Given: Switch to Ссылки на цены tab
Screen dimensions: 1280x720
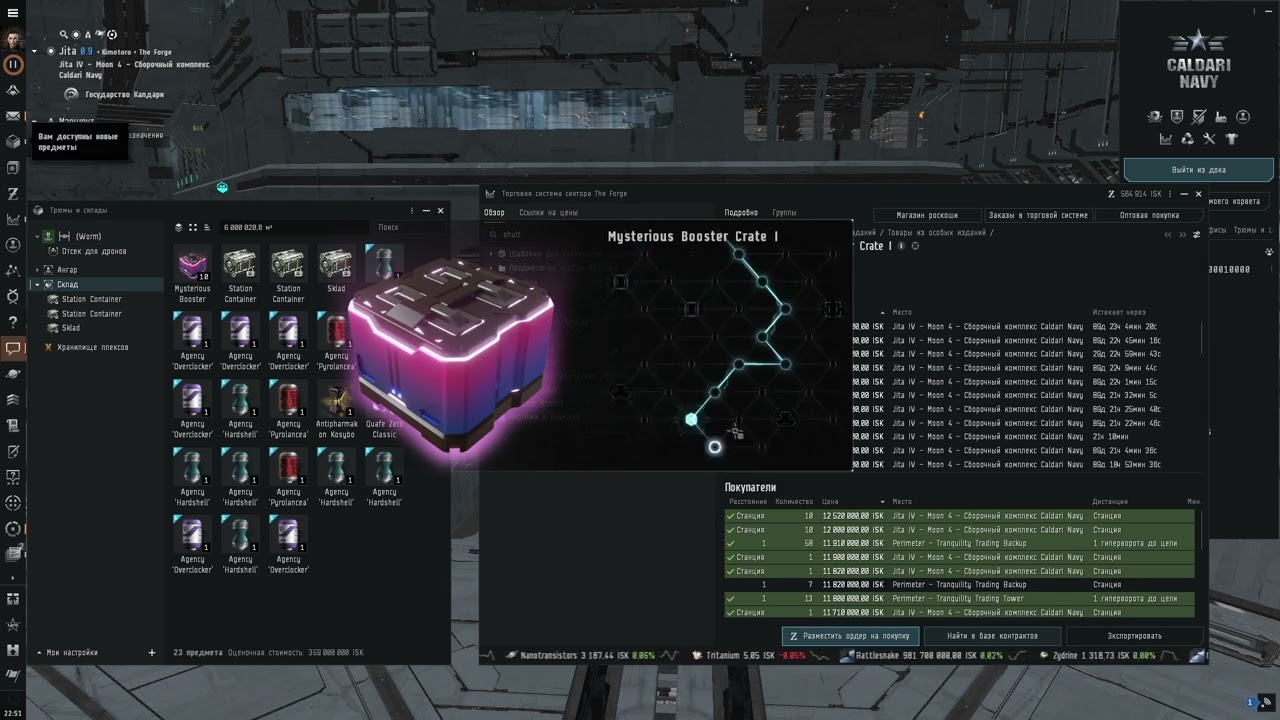Looking at the screenshot, I should tap(548, 212).
